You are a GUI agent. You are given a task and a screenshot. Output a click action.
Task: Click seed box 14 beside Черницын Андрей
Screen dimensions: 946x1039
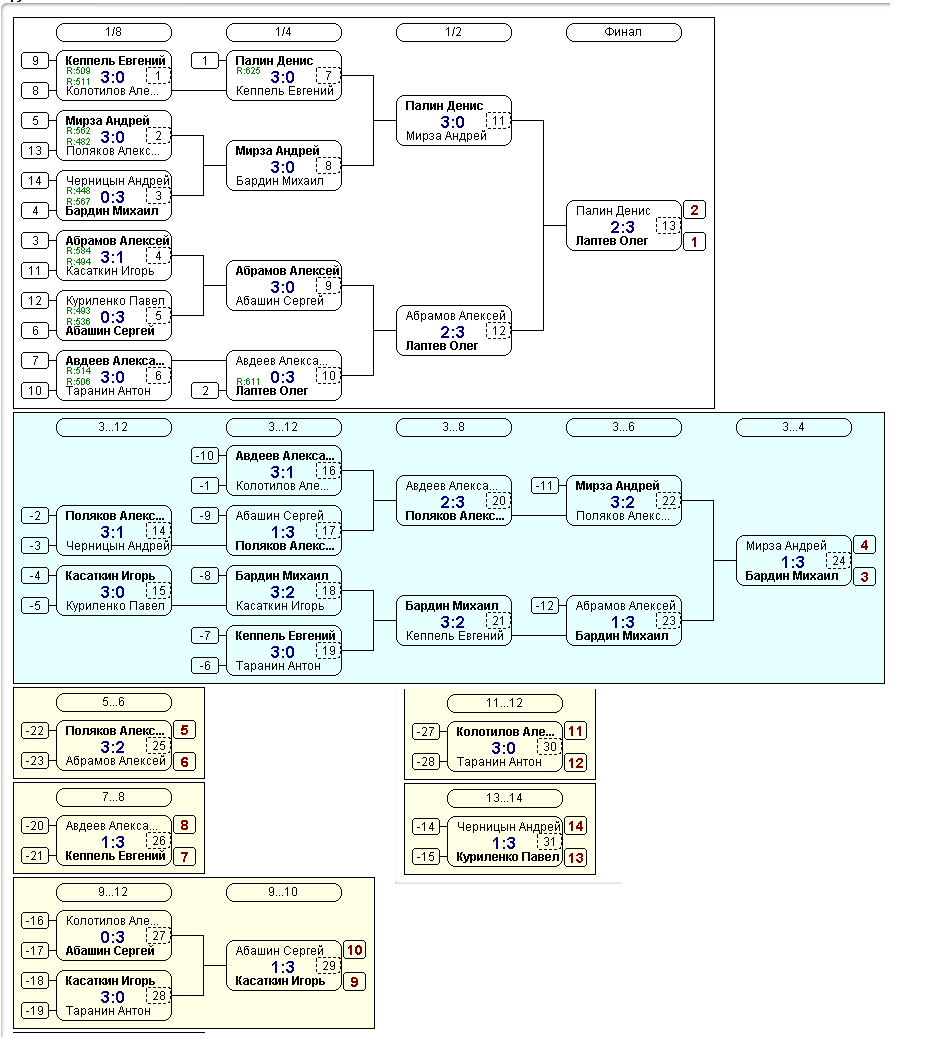point(35,180)
